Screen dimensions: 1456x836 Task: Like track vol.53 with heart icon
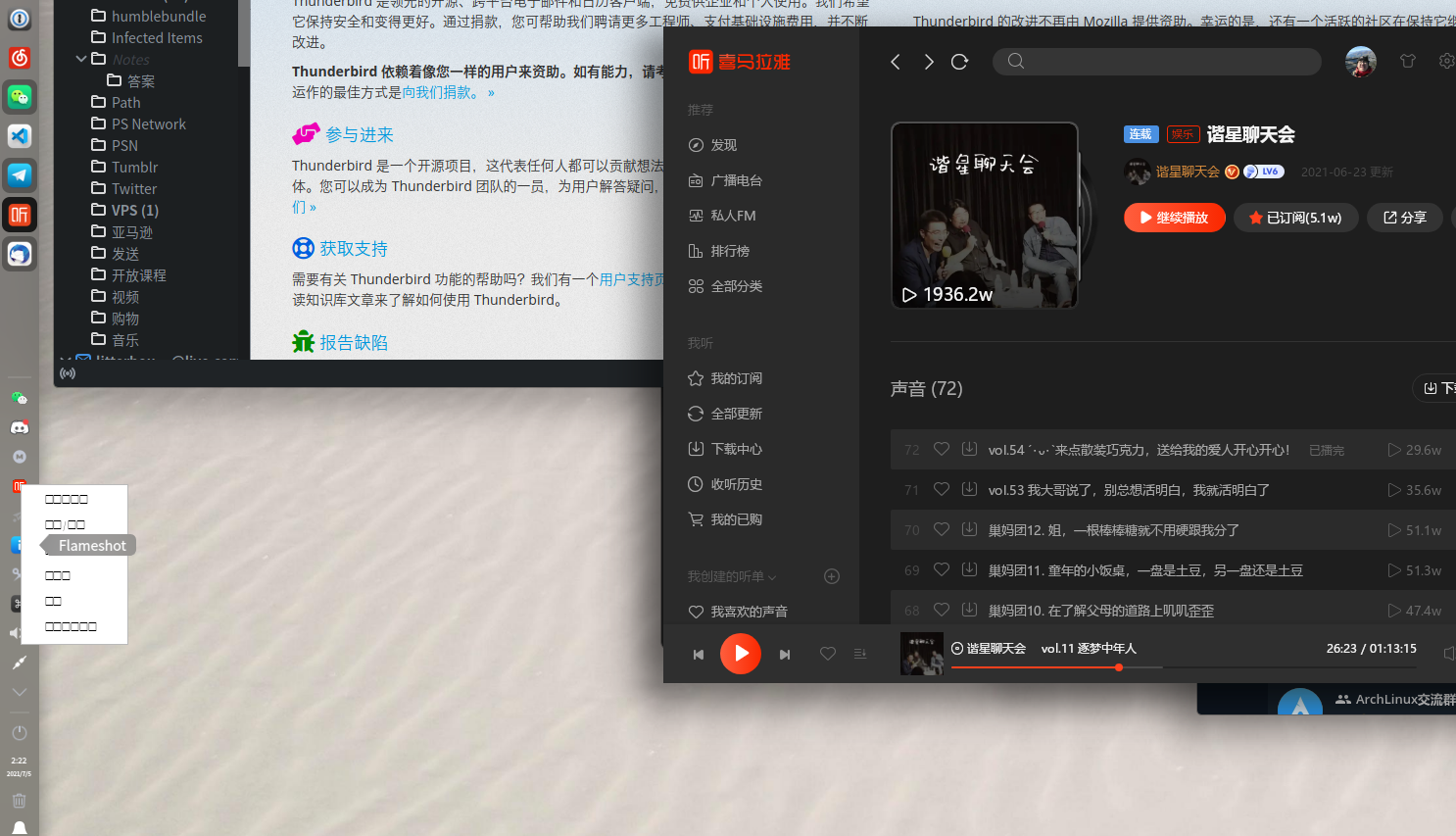pos(942,489)
